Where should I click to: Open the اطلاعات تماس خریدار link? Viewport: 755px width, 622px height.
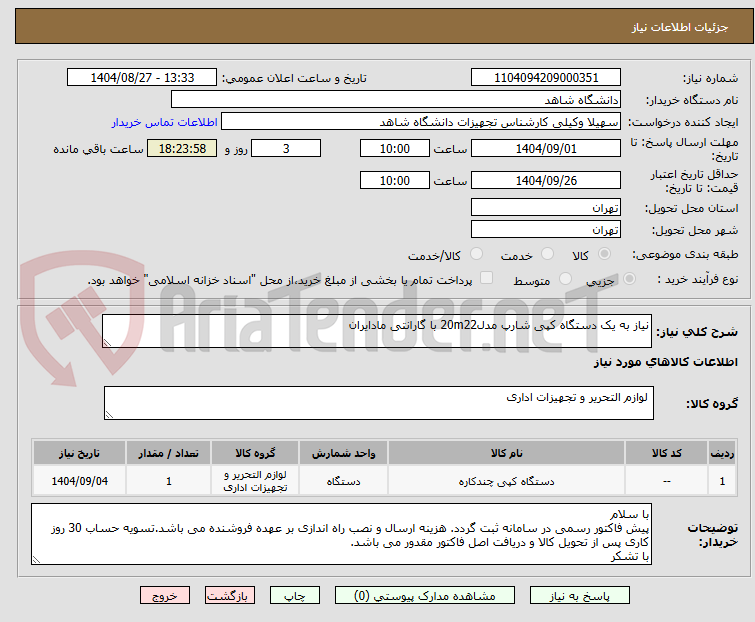[165, 122]
